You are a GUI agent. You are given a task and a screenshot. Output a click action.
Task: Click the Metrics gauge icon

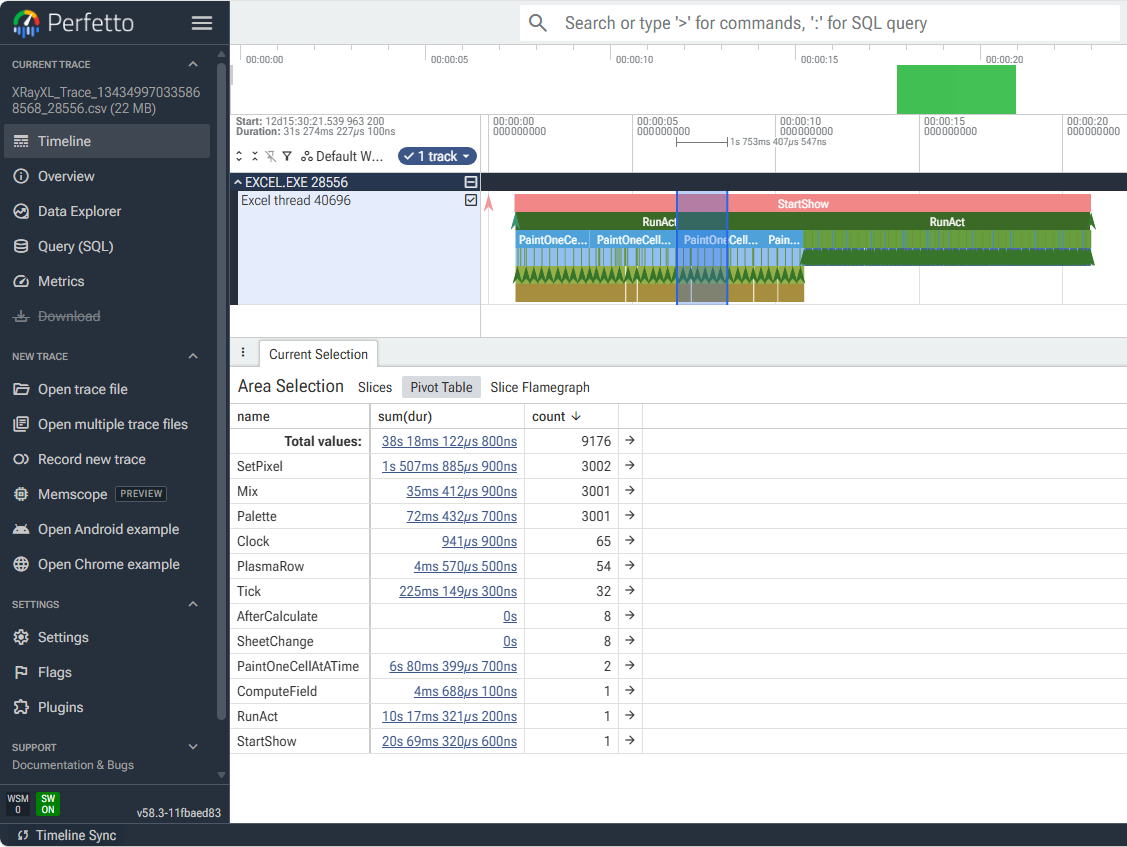[x=22, y=281]
